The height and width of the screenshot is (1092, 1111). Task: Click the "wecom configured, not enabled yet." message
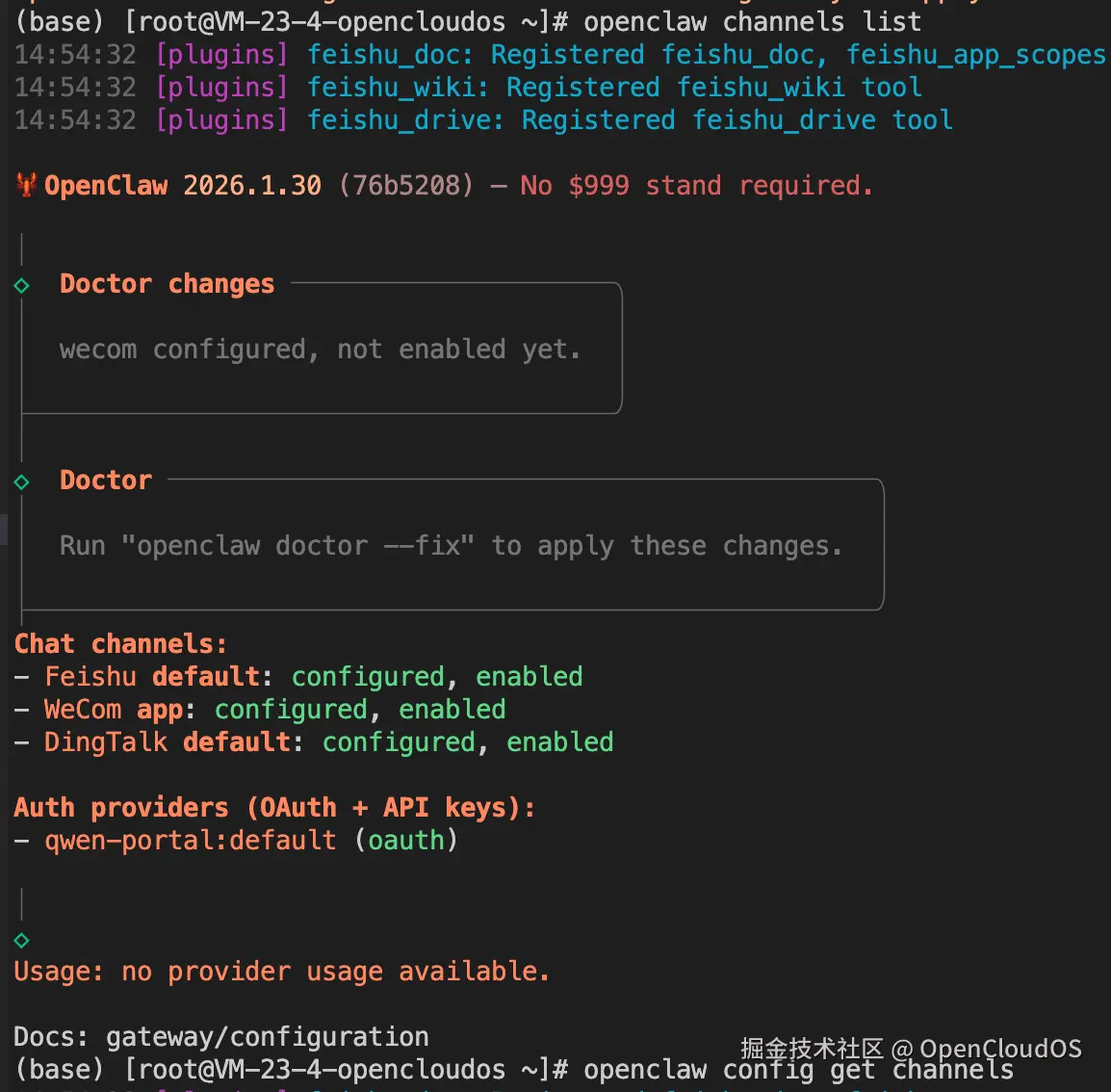coord(320,350)
